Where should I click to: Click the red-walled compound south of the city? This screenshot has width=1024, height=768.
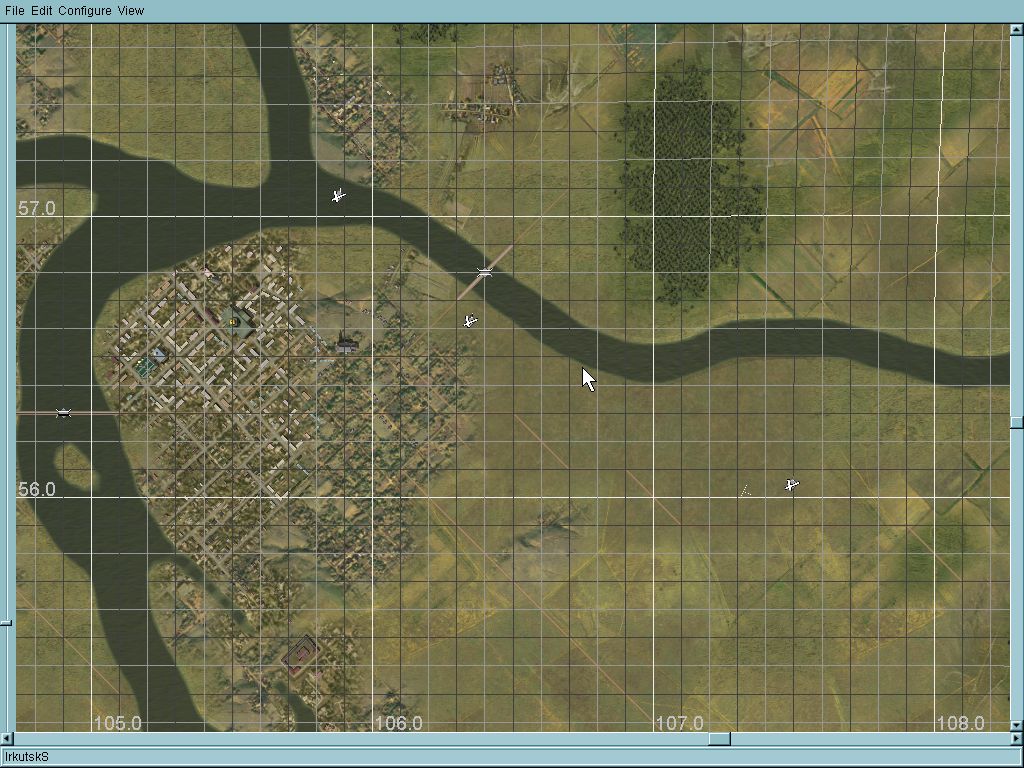click(x=300, y=655)
